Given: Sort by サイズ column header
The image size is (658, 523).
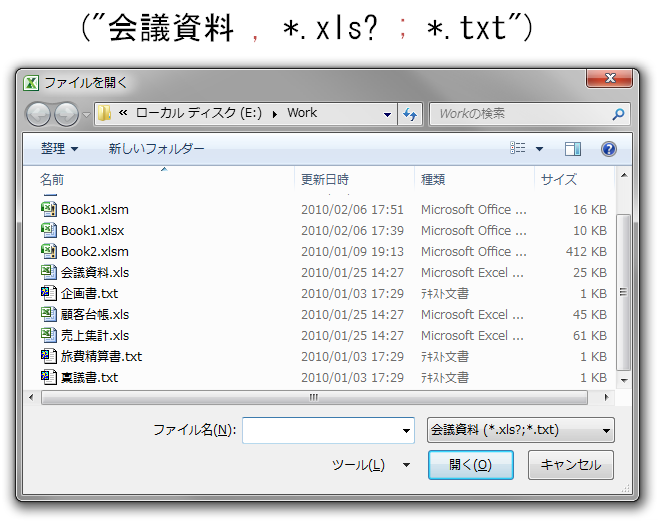Looking at the screenshot, I should click(559, 180).
